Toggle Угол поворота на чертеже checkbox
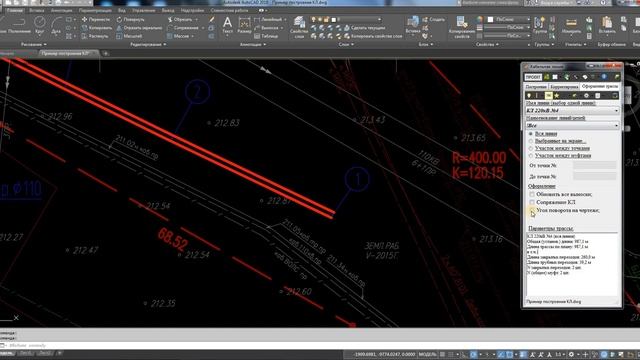The height and width of the screenshot is (360, 640). [532, 210]
